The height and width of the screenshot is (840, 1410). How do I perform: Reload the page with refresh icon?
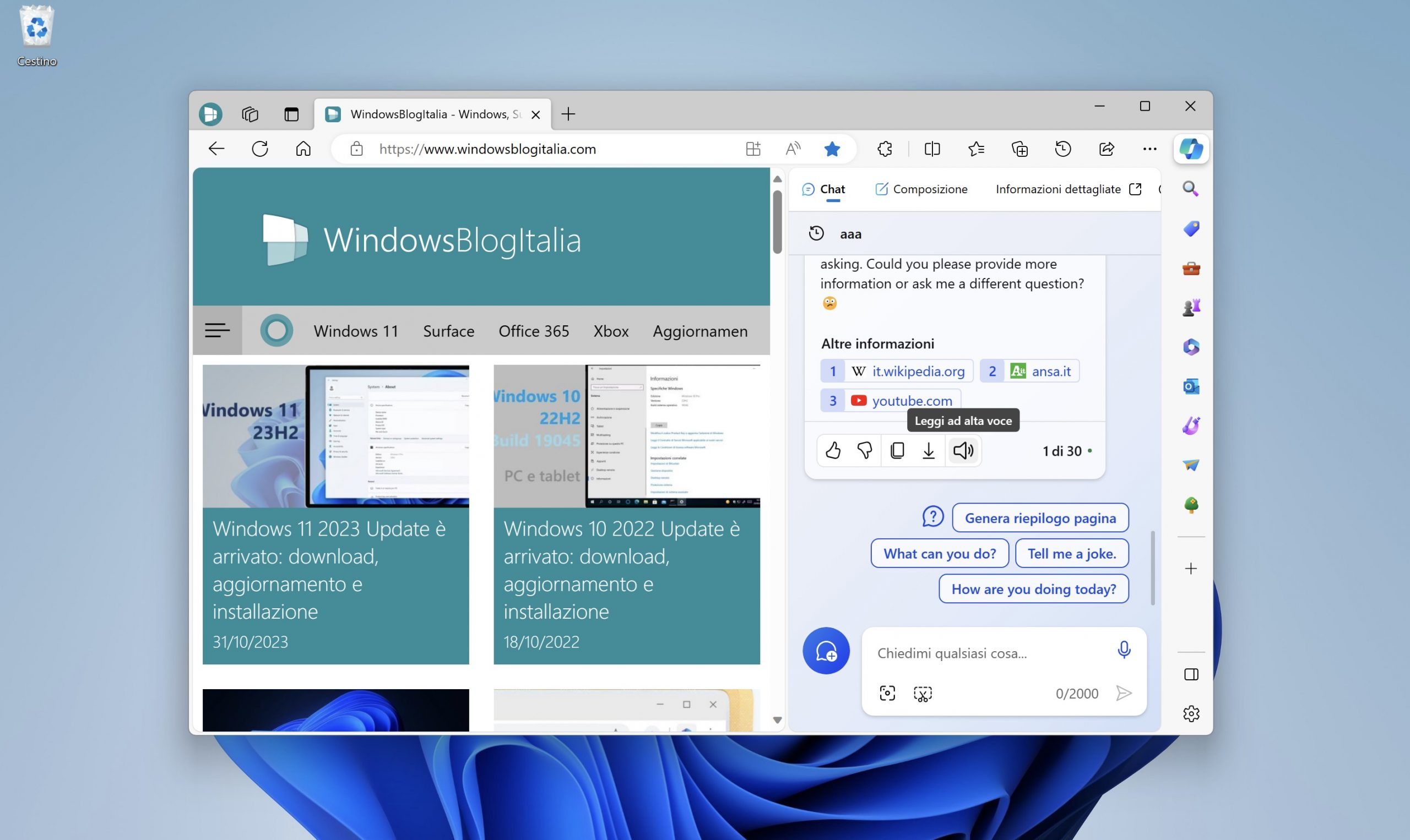point(260,149)
